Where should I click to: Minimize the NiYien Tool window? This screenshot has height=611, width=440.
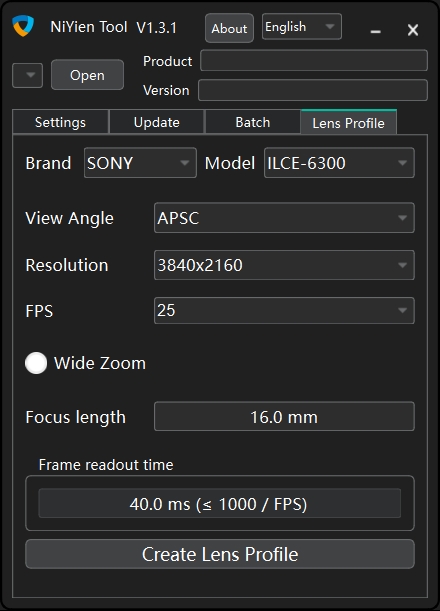tap(375, 31)
